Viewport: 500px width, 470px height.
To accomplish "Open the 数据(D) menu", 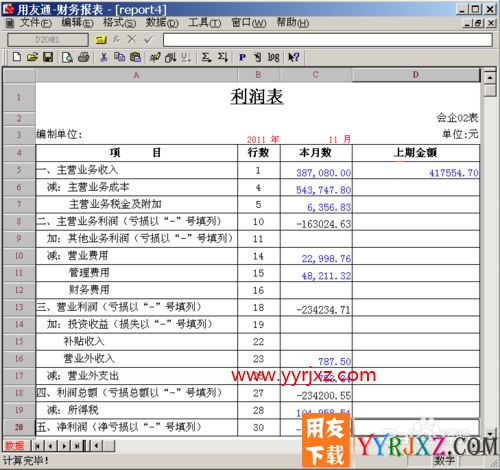I will pyautogui.click(x=162, y=23).
